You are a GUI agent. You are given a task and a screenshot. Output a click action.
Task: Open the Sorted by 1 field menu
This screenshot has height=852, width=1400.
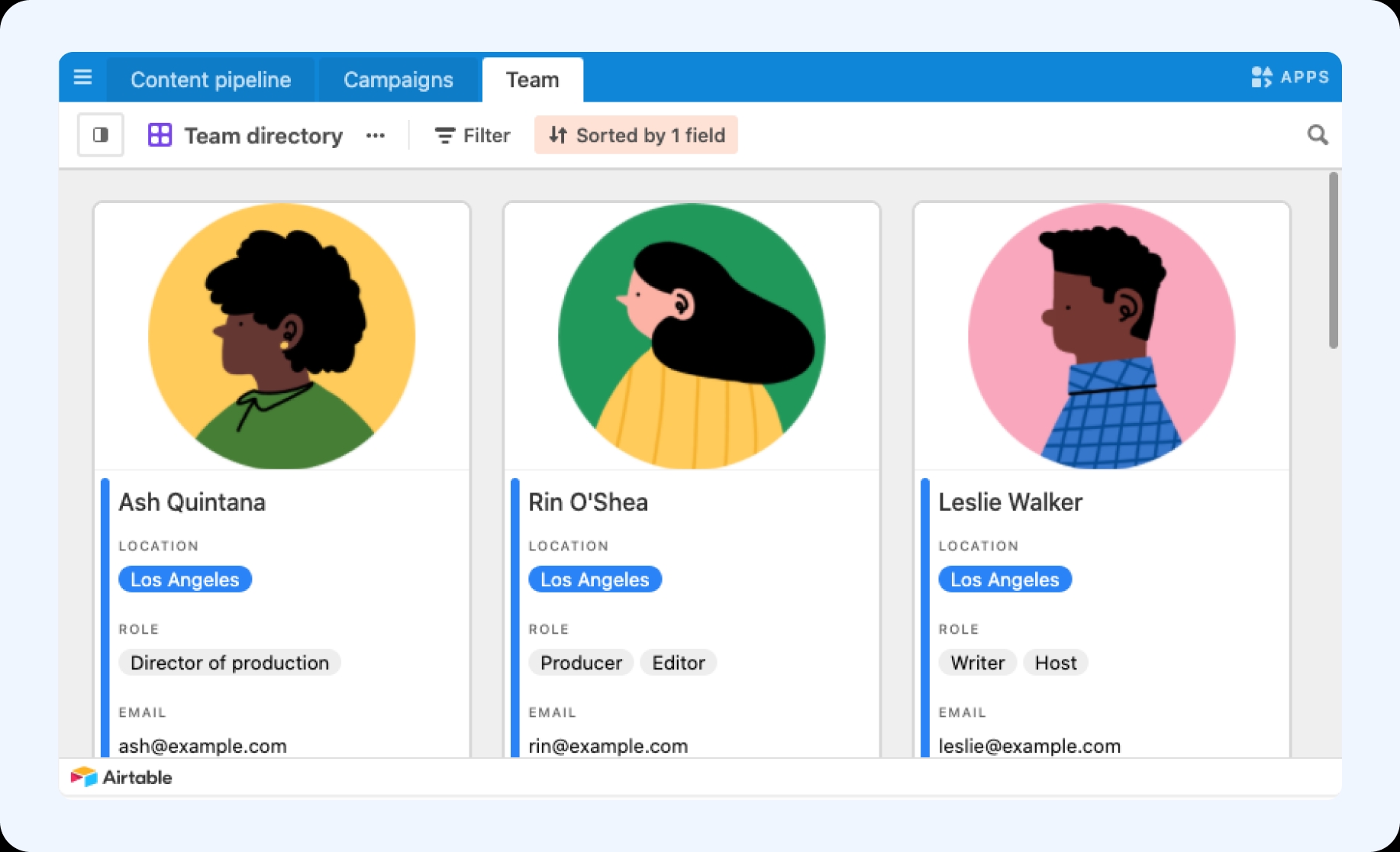pos(636,135)
